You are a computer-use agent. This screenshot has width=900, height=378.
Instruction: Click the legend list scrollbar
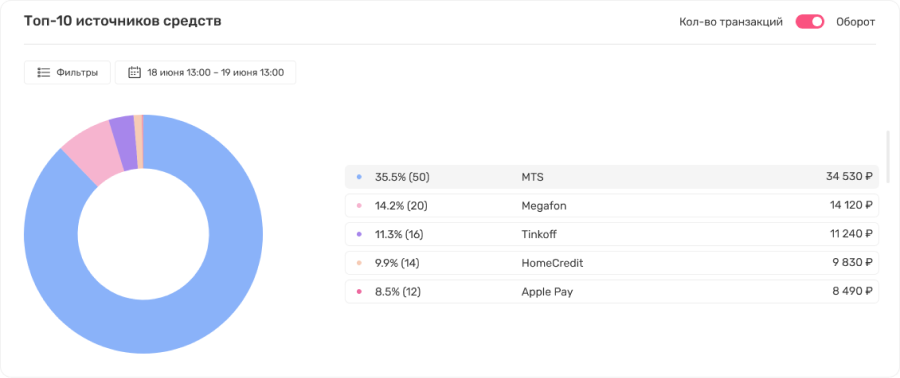[x=888, y=157]
